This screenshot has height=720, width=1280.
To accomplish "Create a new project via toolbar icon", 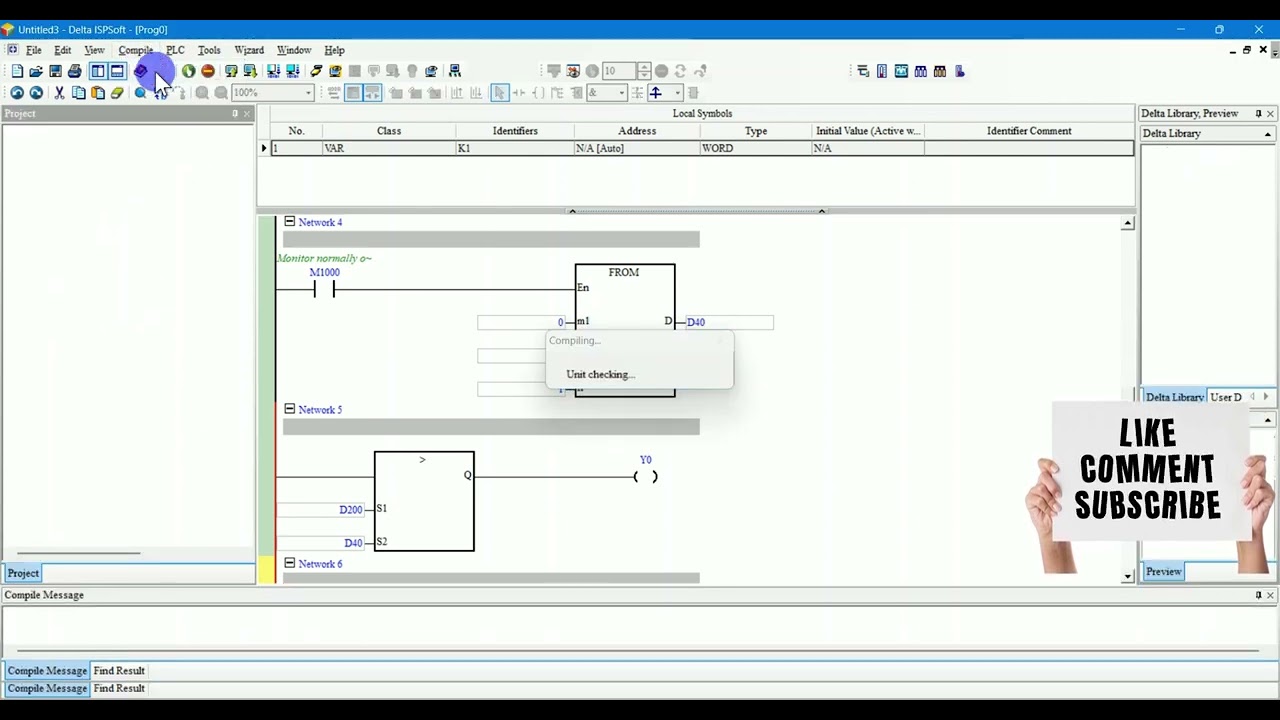I will (x=17, y=71).
